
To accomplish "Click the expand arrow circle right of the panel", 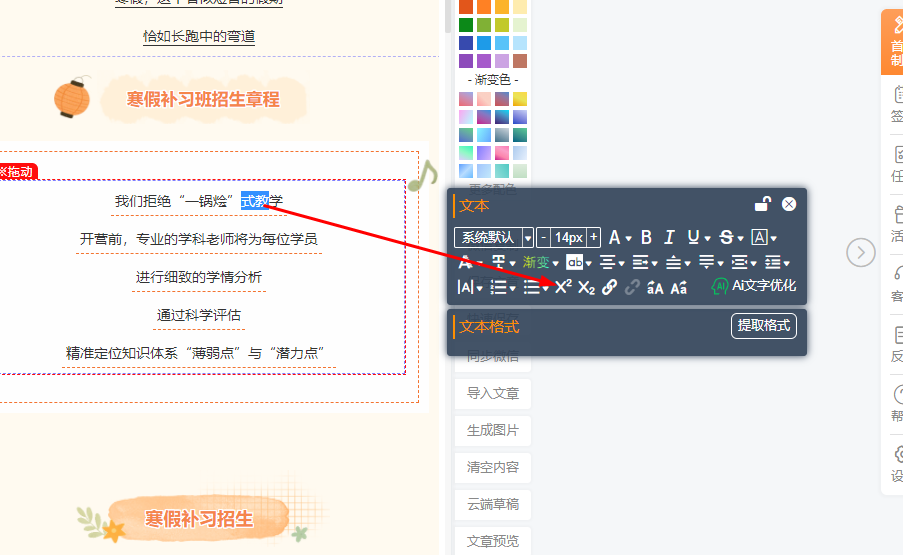I will (861, 252).
